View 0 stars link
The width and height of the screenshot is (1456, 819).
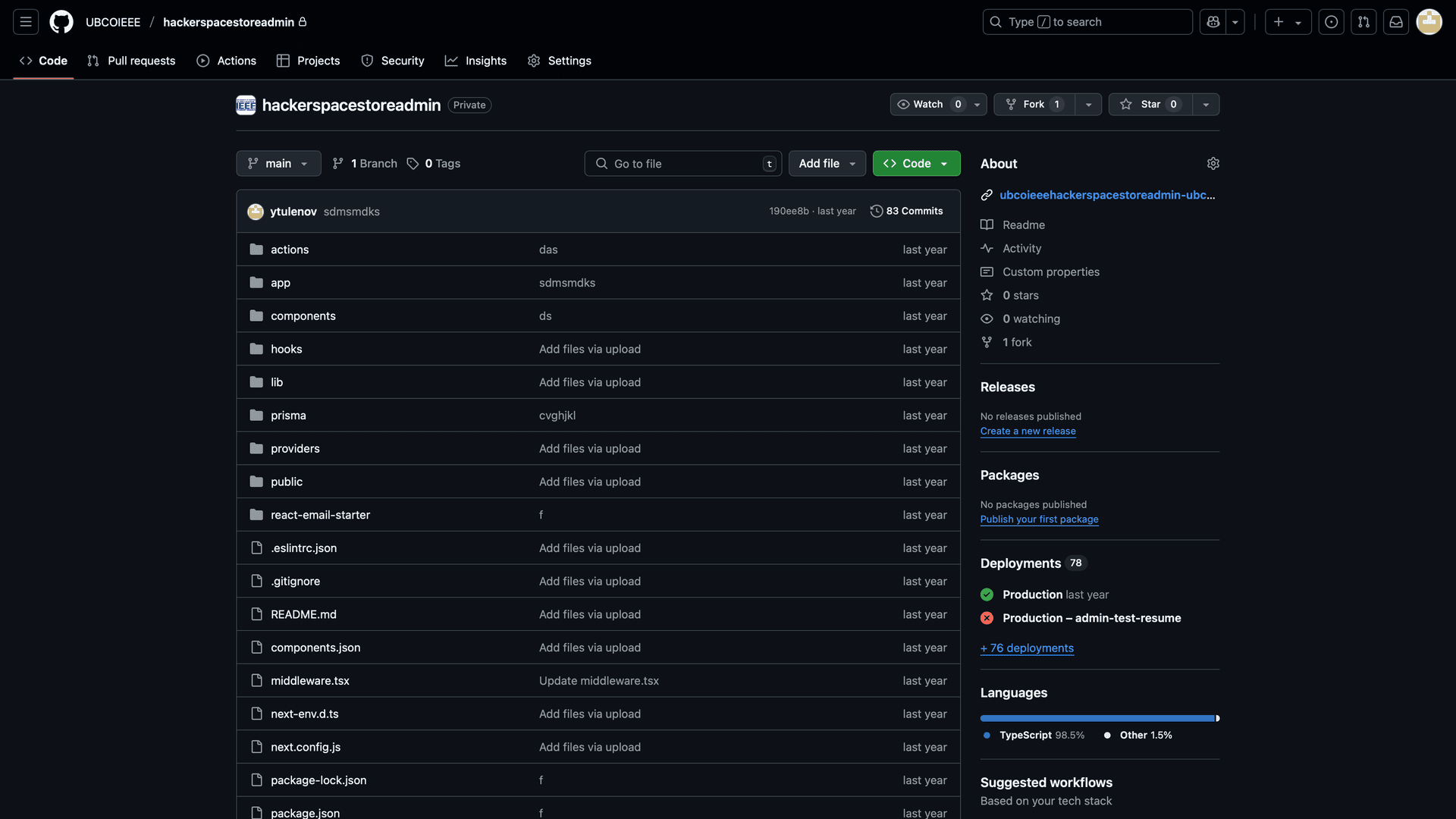coord(1020,296)
